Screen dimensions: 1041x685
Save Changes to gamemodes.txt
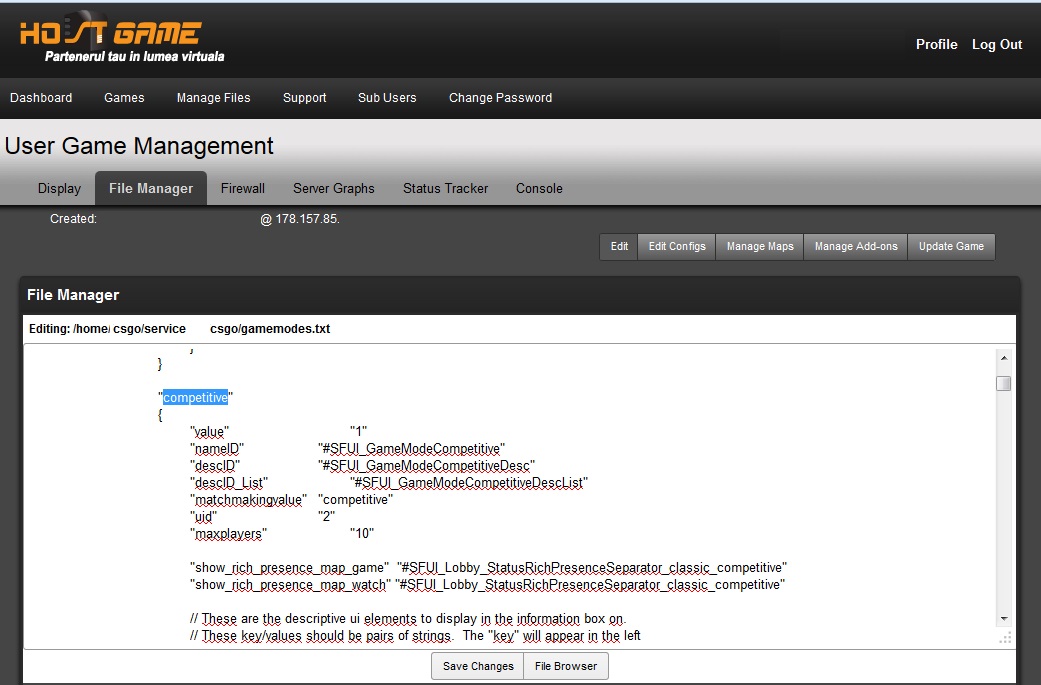tap(478, 666)
